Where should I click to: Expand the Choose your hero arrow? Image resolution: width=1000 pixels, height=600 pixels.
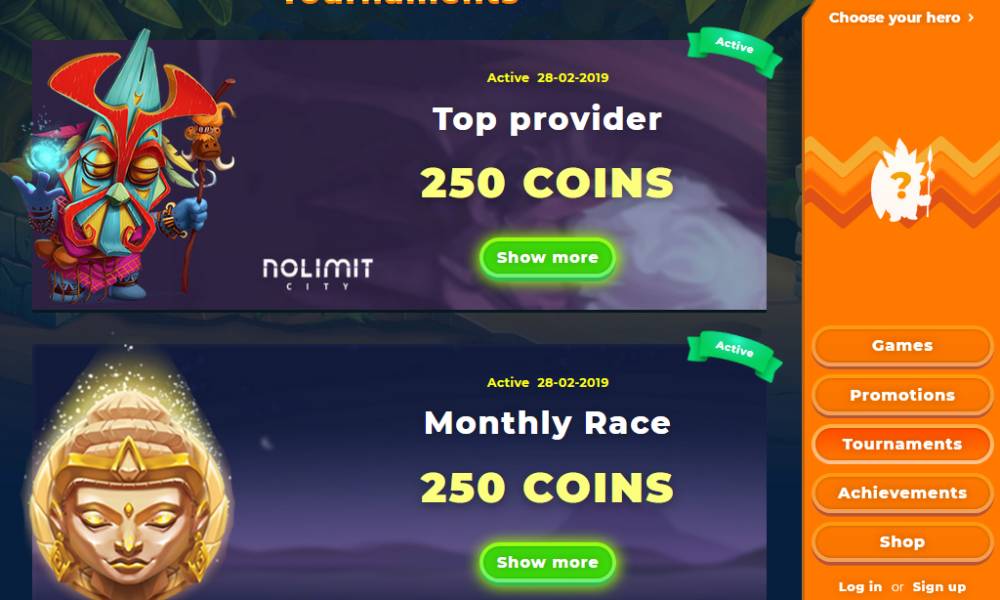pos(971,18)
